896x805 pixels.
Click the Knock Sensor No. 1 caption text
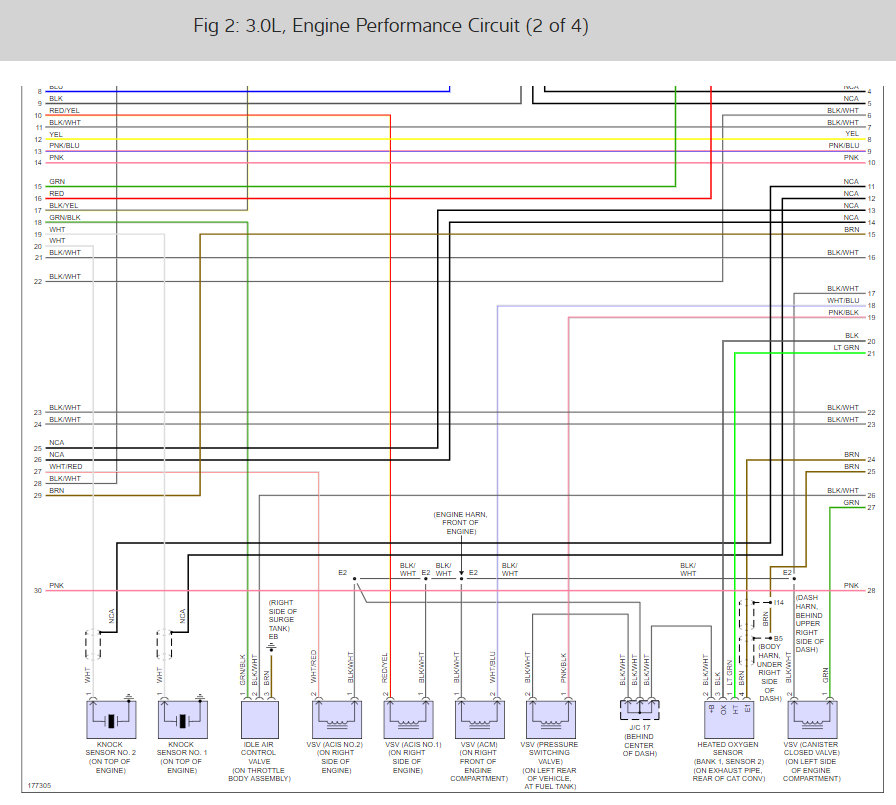point(182,758)
